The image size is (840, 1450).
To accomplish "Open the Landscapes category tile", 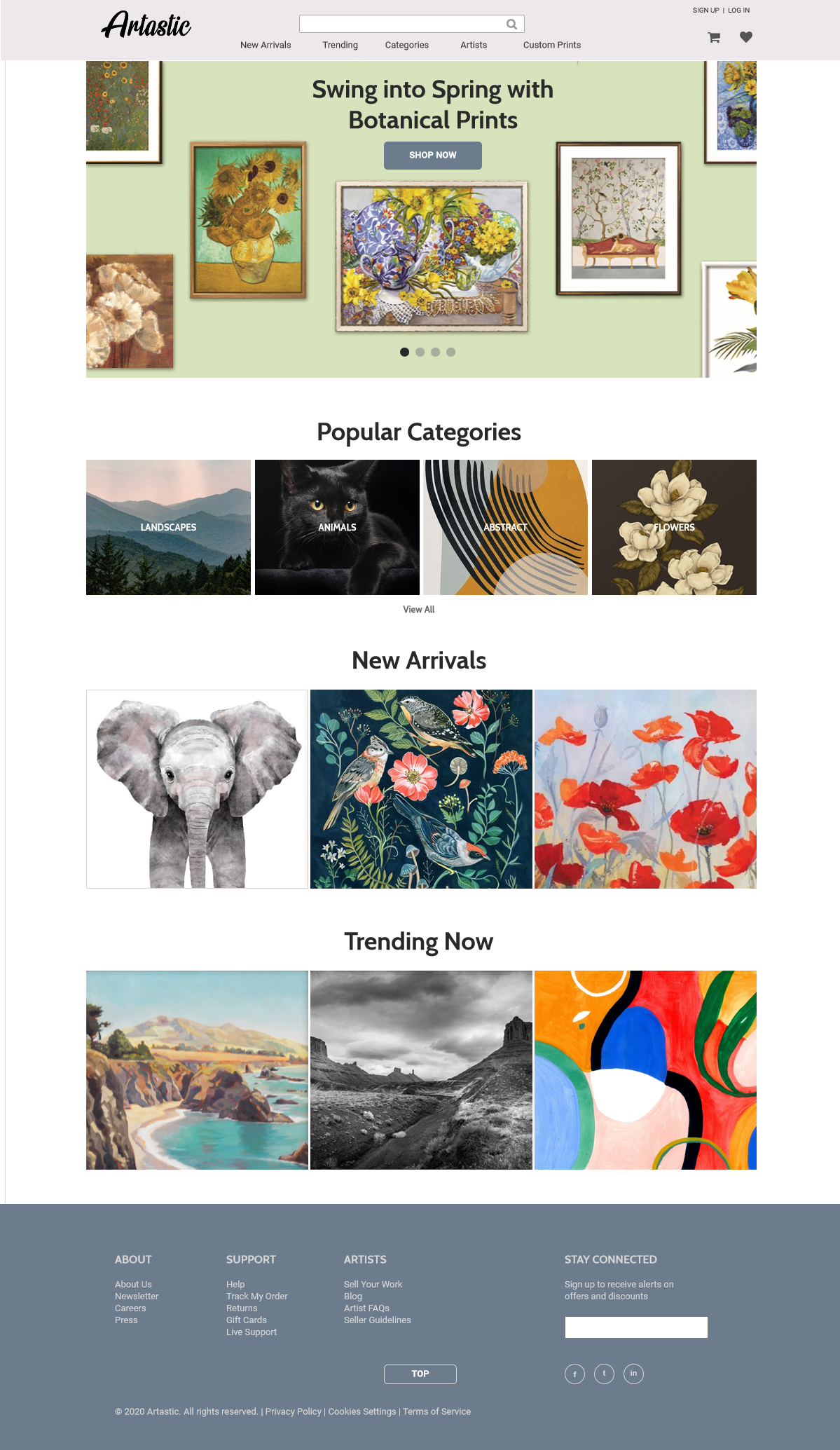I will [x=168, y=527].
